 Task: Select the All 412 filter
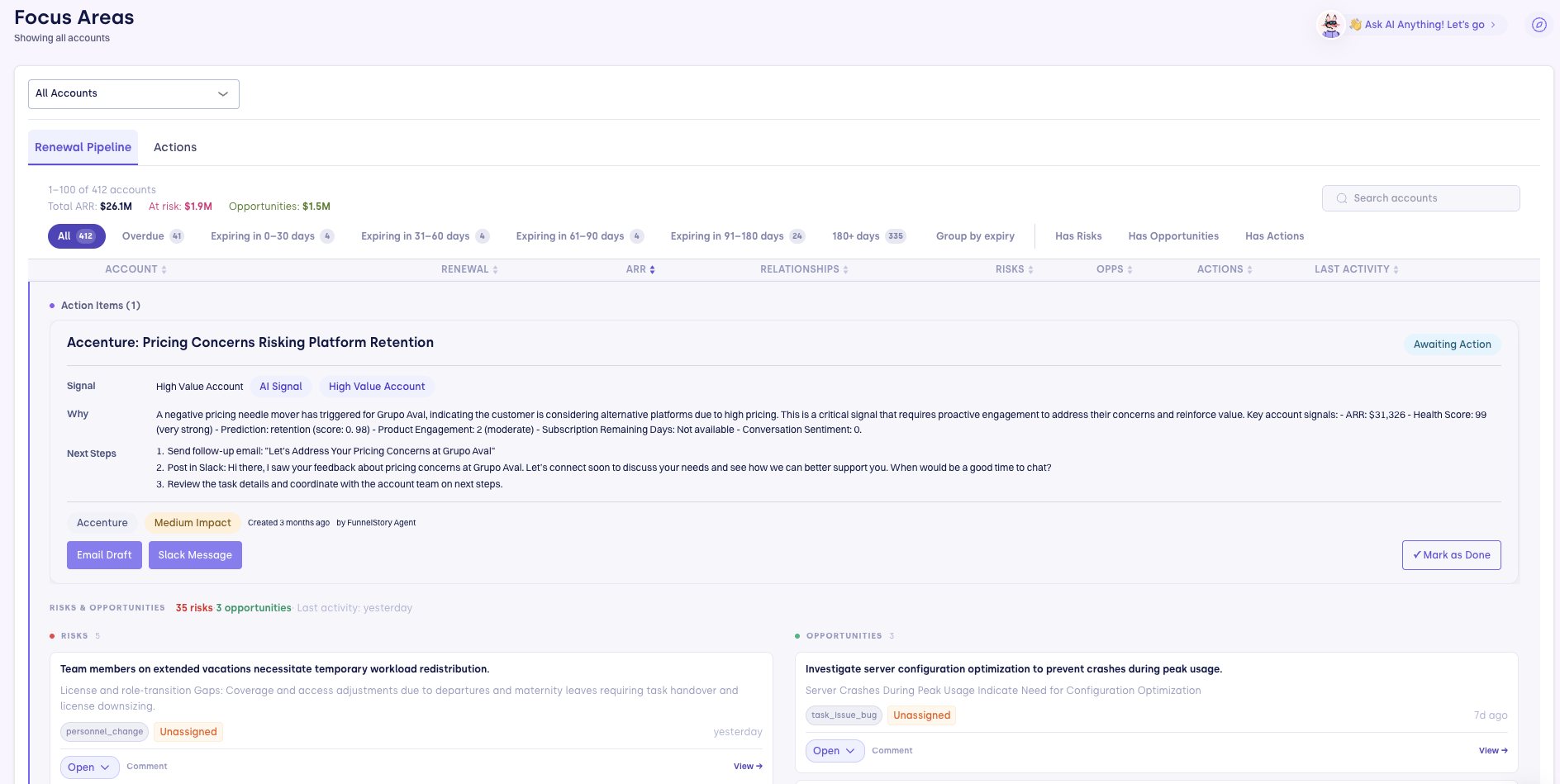(77, 236)
